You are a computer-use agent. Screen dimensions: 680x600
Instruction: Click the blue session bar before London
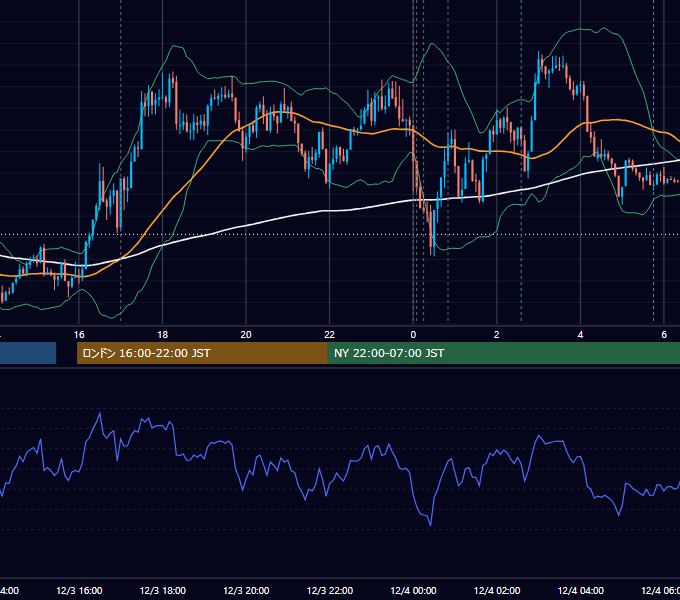[x=28, y=353]
